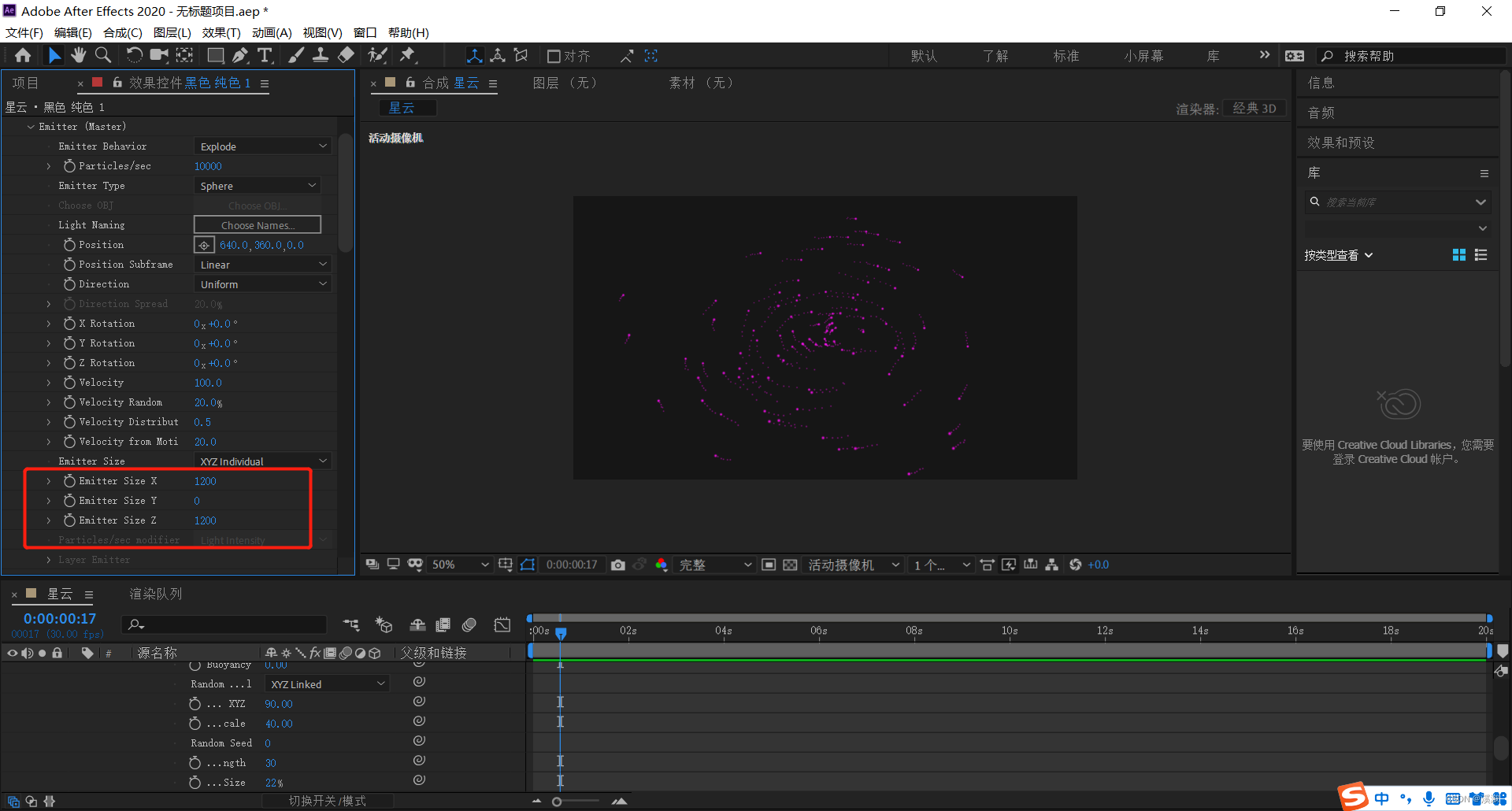Select the Hand tool

tap(78, 55)
